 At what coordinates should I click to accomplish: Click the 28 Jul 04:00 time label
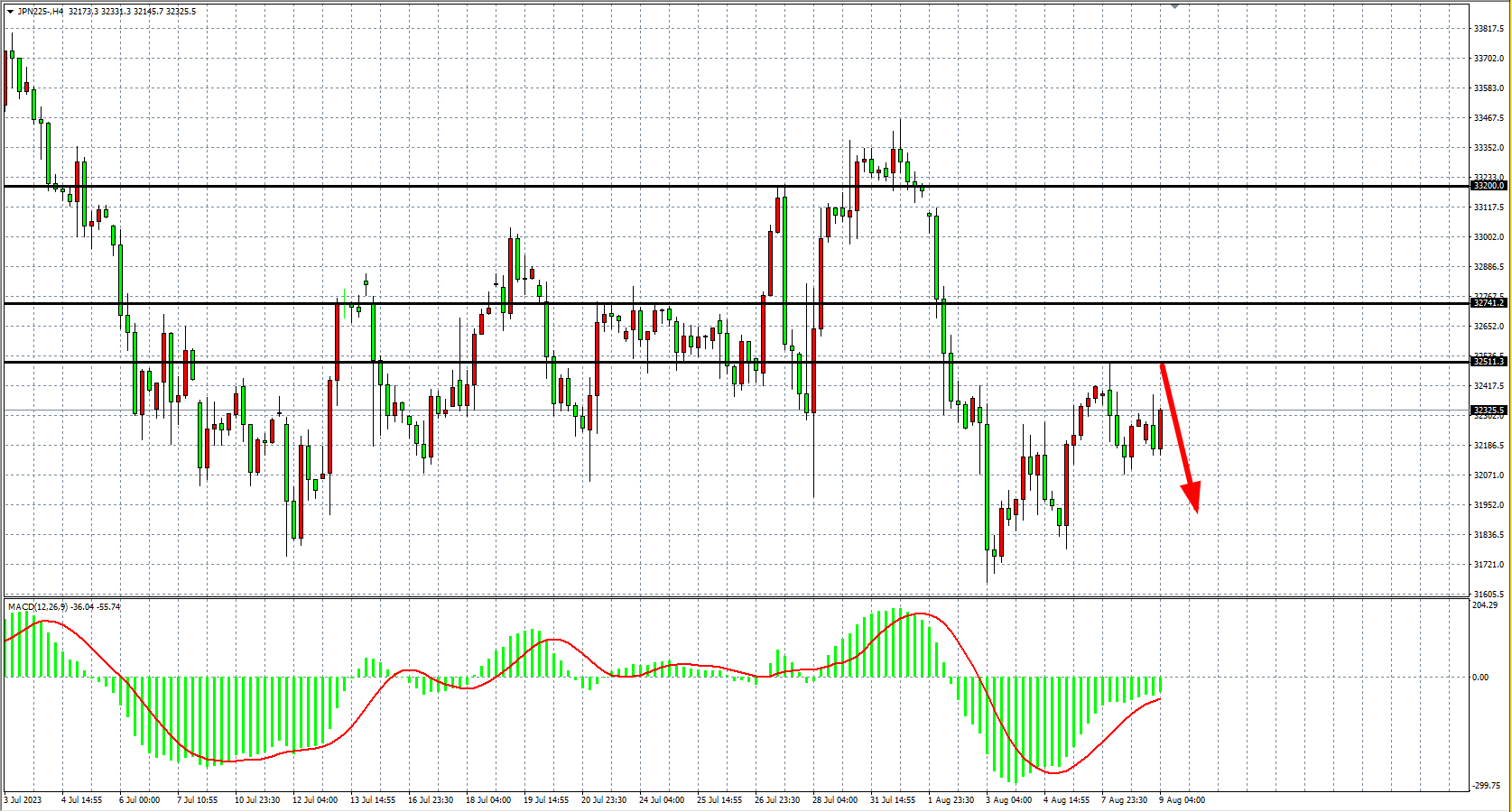835,800
